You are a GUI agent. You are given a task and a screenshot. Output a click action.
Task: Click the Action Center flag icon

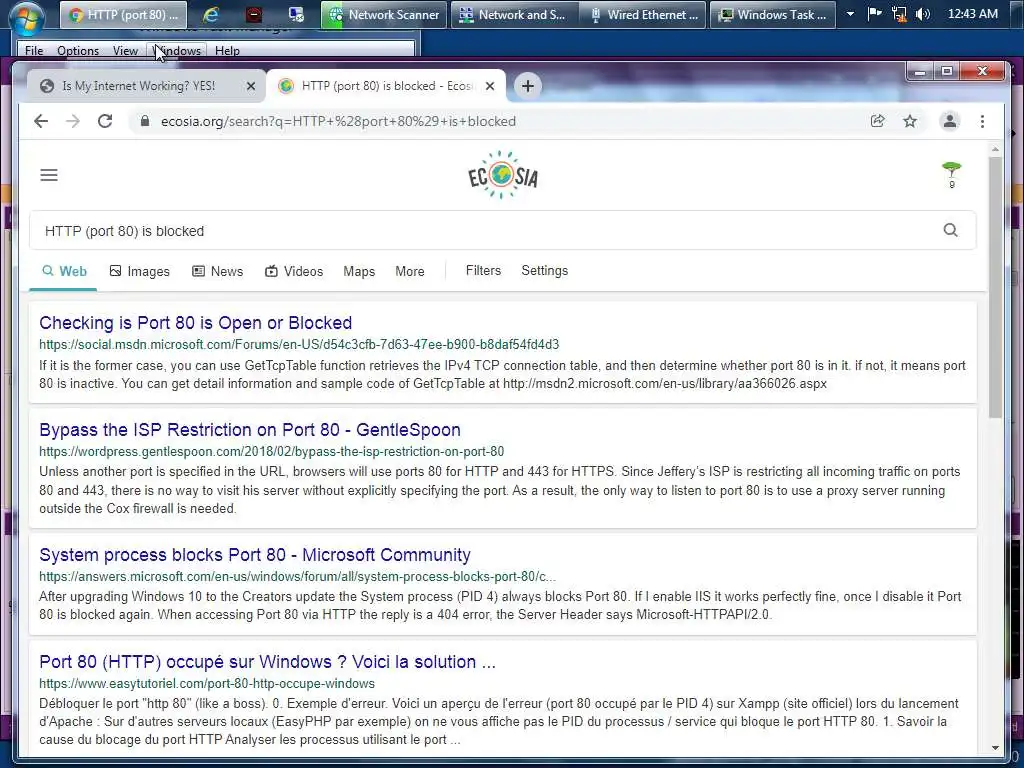[x=874, y=14]
